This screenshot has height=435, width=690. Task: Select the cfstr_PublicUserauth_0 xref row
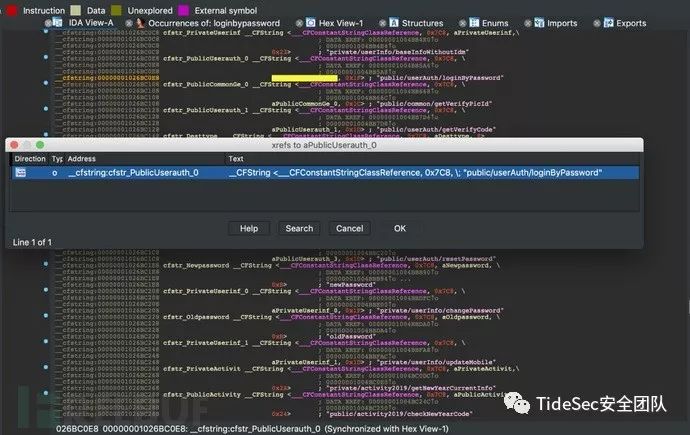325,172
